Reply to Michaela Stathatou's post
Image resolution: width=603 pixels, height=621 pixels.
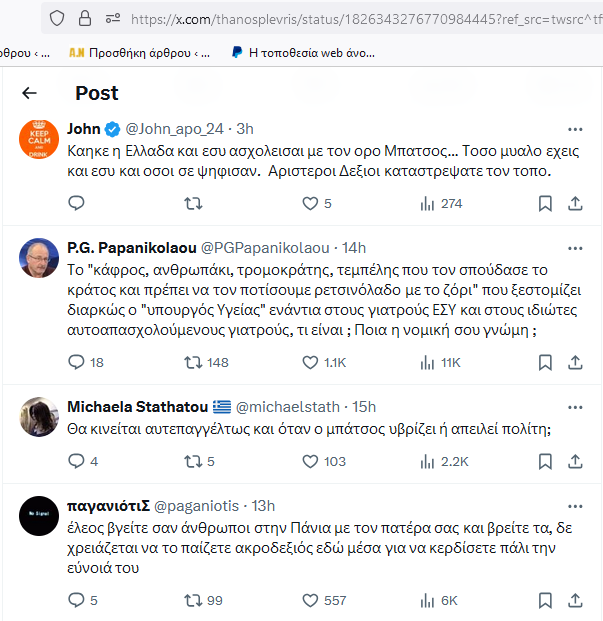point(76,461)
